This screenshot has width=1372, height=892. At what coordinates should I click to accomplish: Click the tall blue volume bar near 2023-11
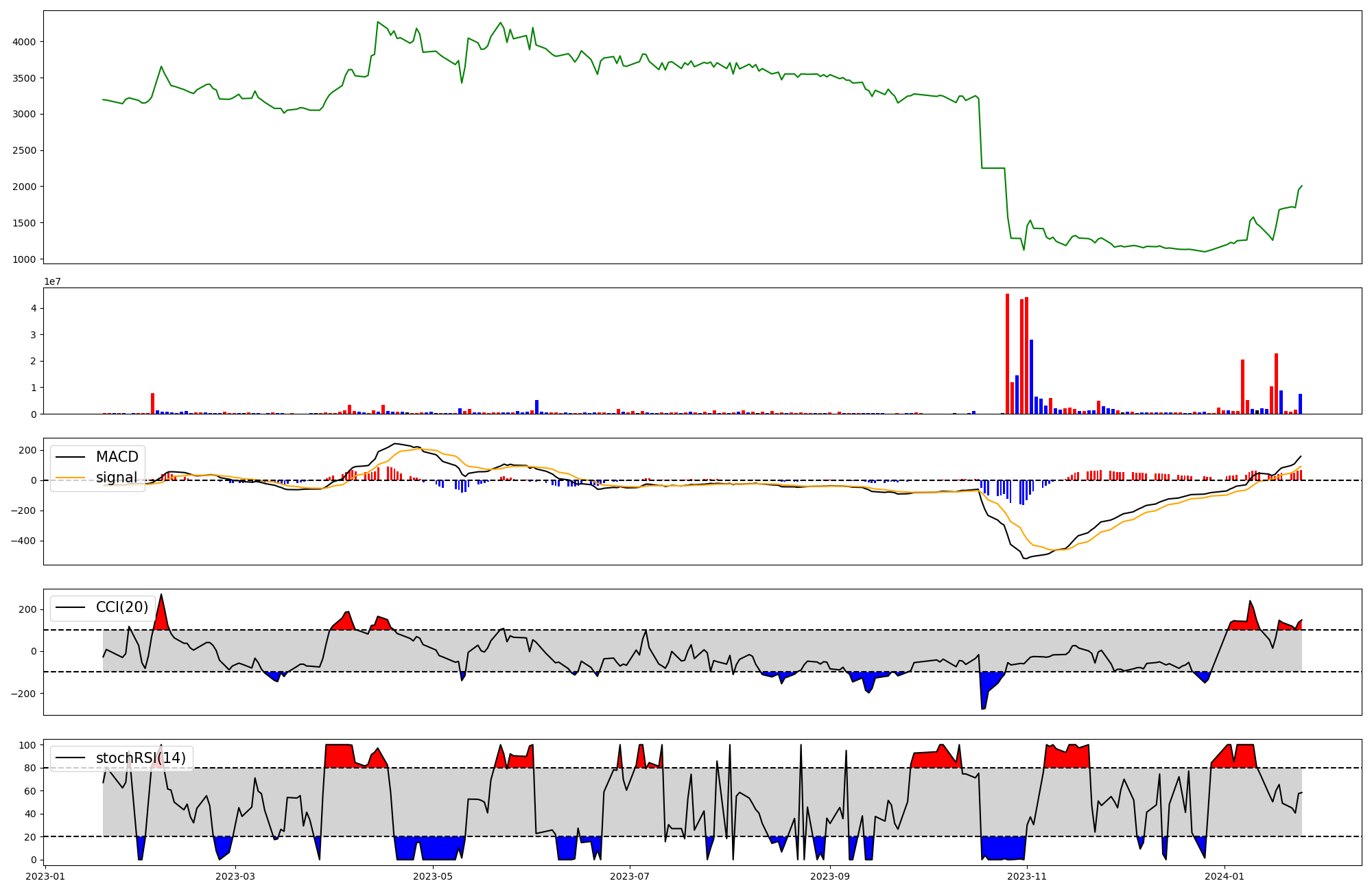(1031, 376)
